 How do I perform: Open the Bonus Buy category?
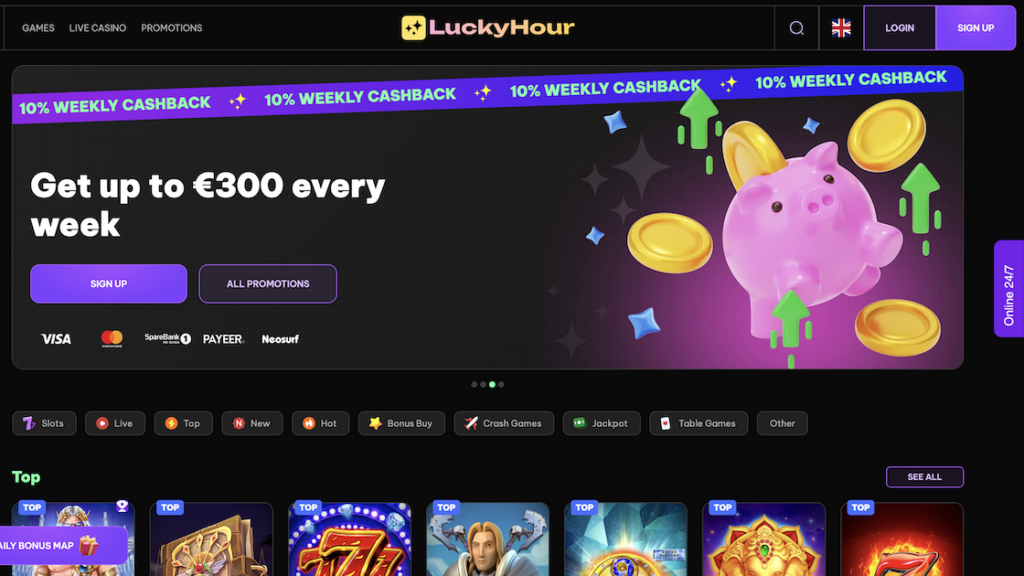pyautogui.click(x=401, y=423)
